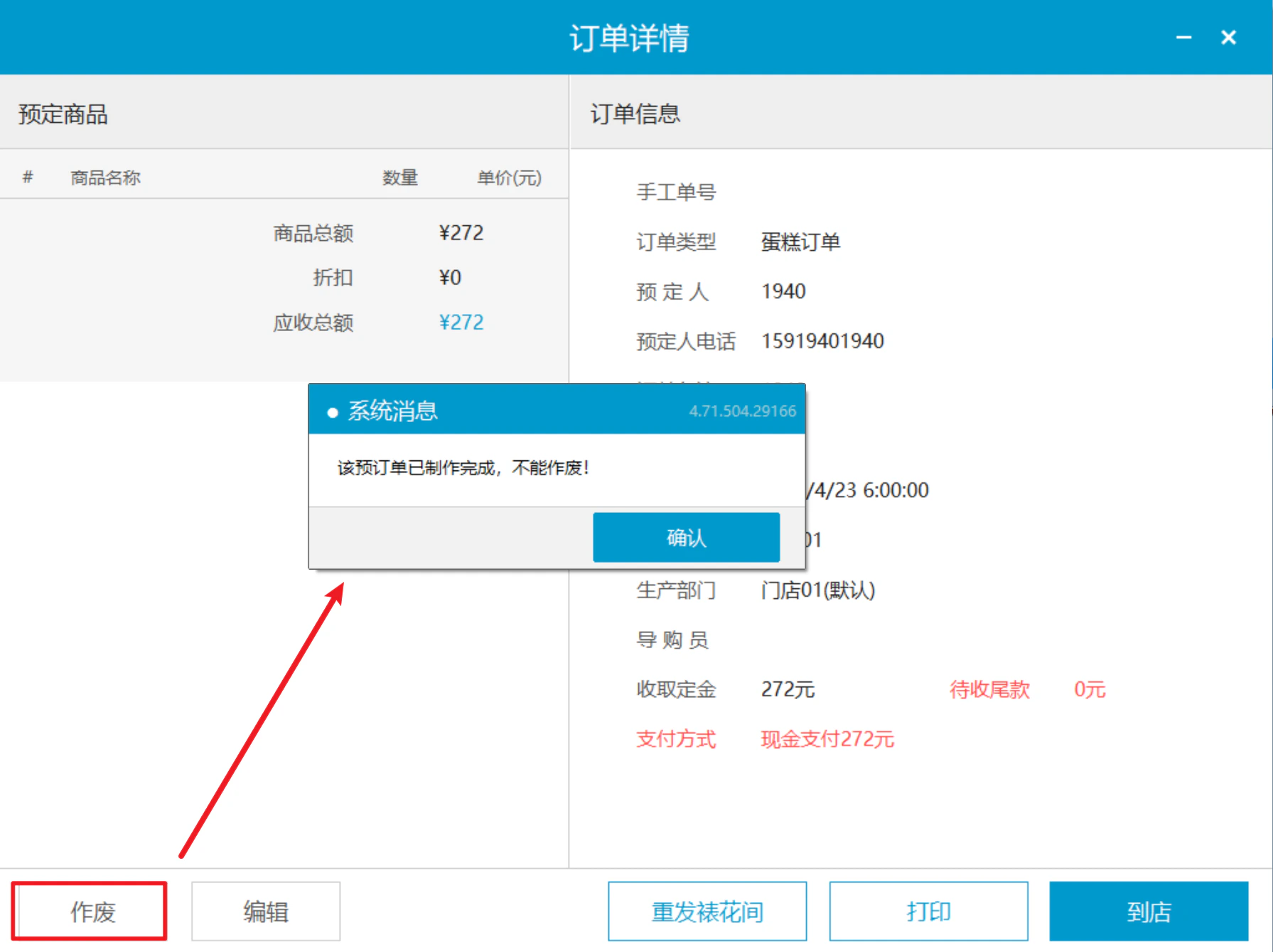Click the 待收尾款 0元 value

(1090, 689)
